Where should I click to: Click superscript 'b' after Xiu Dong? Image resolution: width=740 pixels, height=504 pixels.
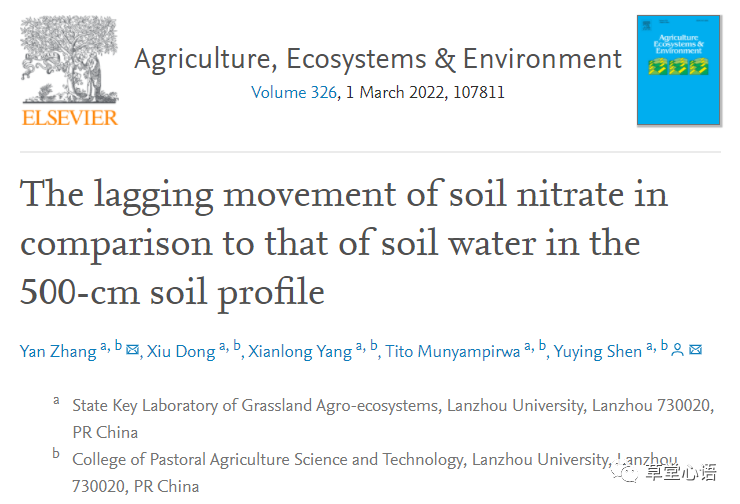pos(237,346)
